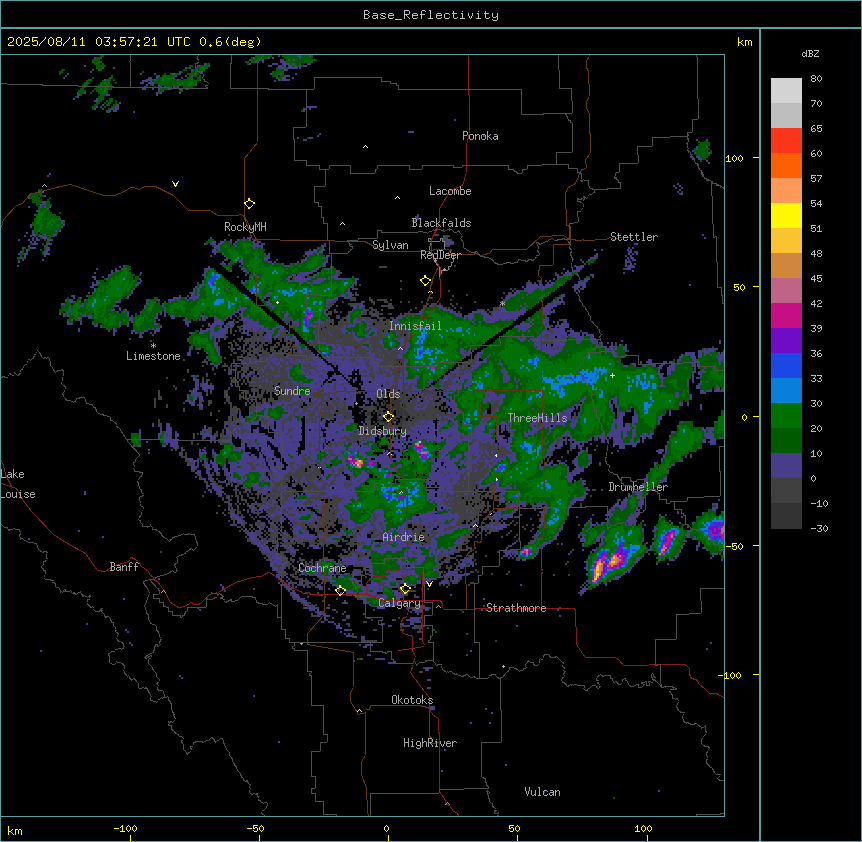This screenshot has height=842, width=862.
Task: Click the Base_Reflectivity title
Action: 431,15
